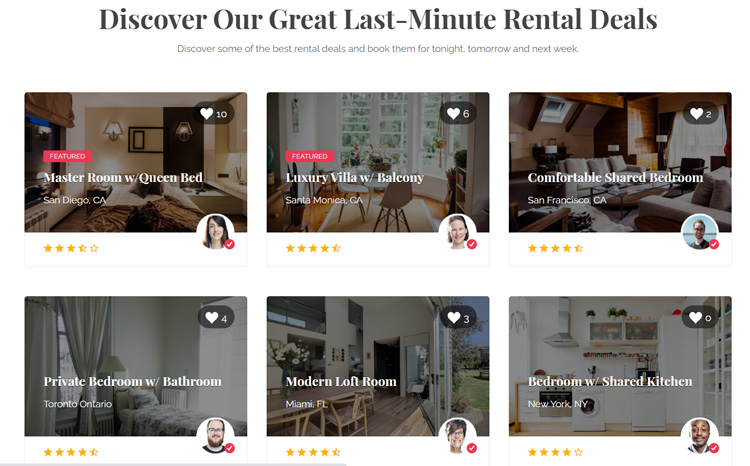
Task: Favorite Bedroom w/ Shared Kitchen heart icon
Action: click(x=695, y=317)
